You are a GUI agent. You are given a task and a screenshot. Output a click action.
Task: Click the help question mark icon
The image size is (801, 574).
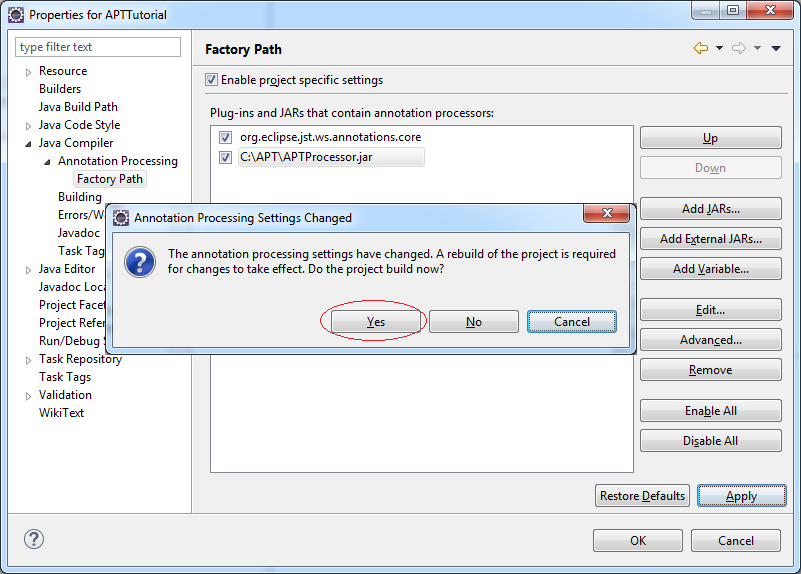(34, 539)
